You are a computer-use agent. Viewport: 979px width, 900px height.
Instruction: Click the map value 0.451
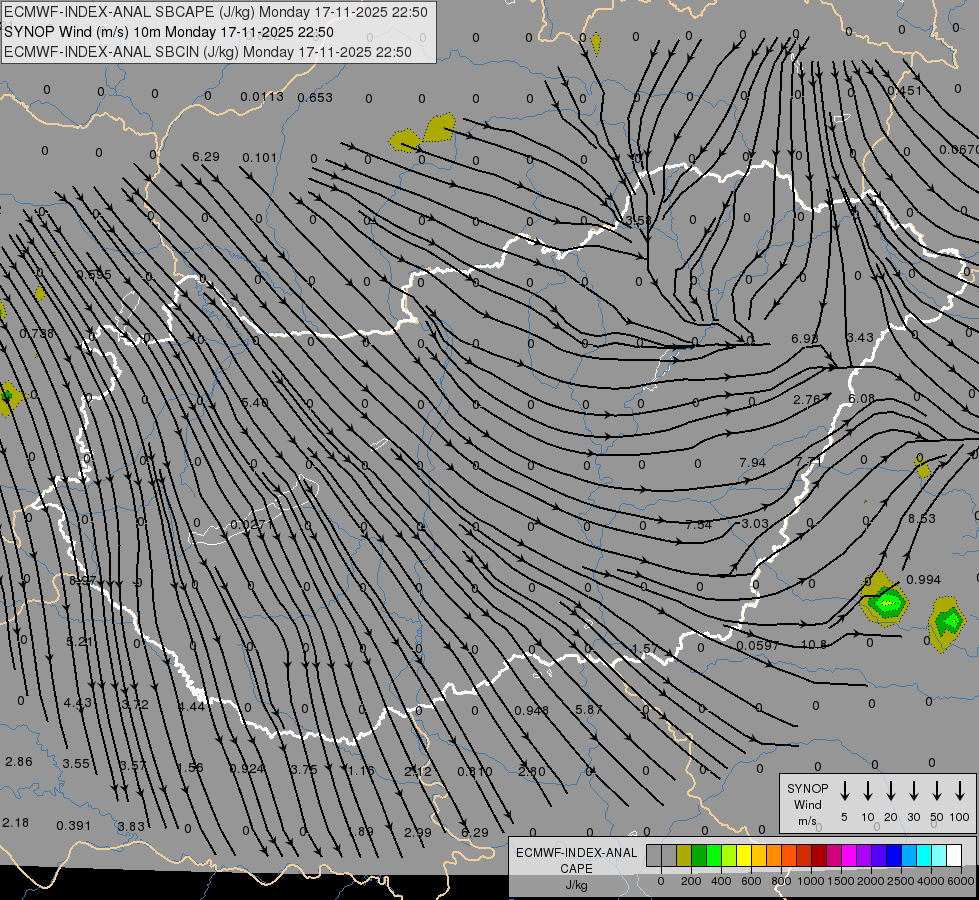pyautogui.click(x=904, y=91)
